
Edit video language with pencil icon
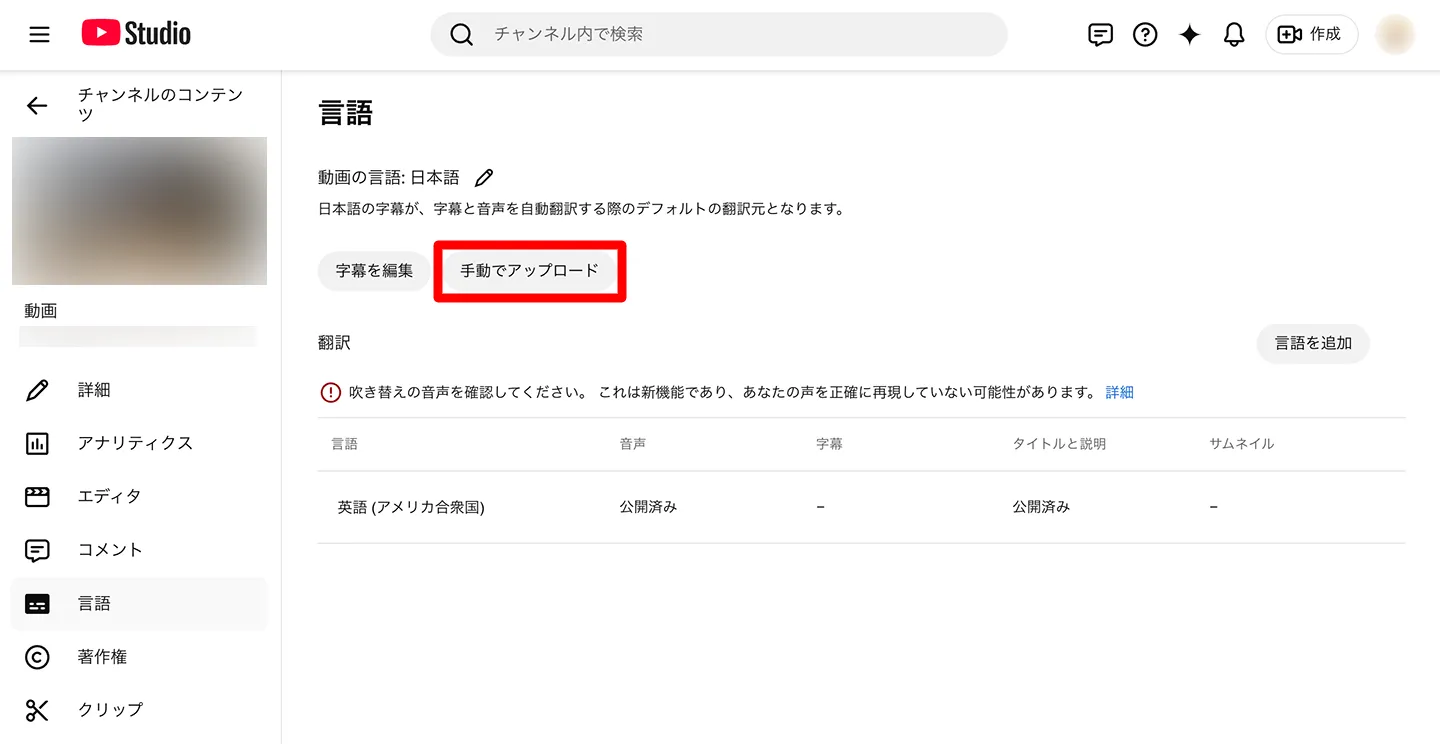pyautogui.click(x=484, y=178)
